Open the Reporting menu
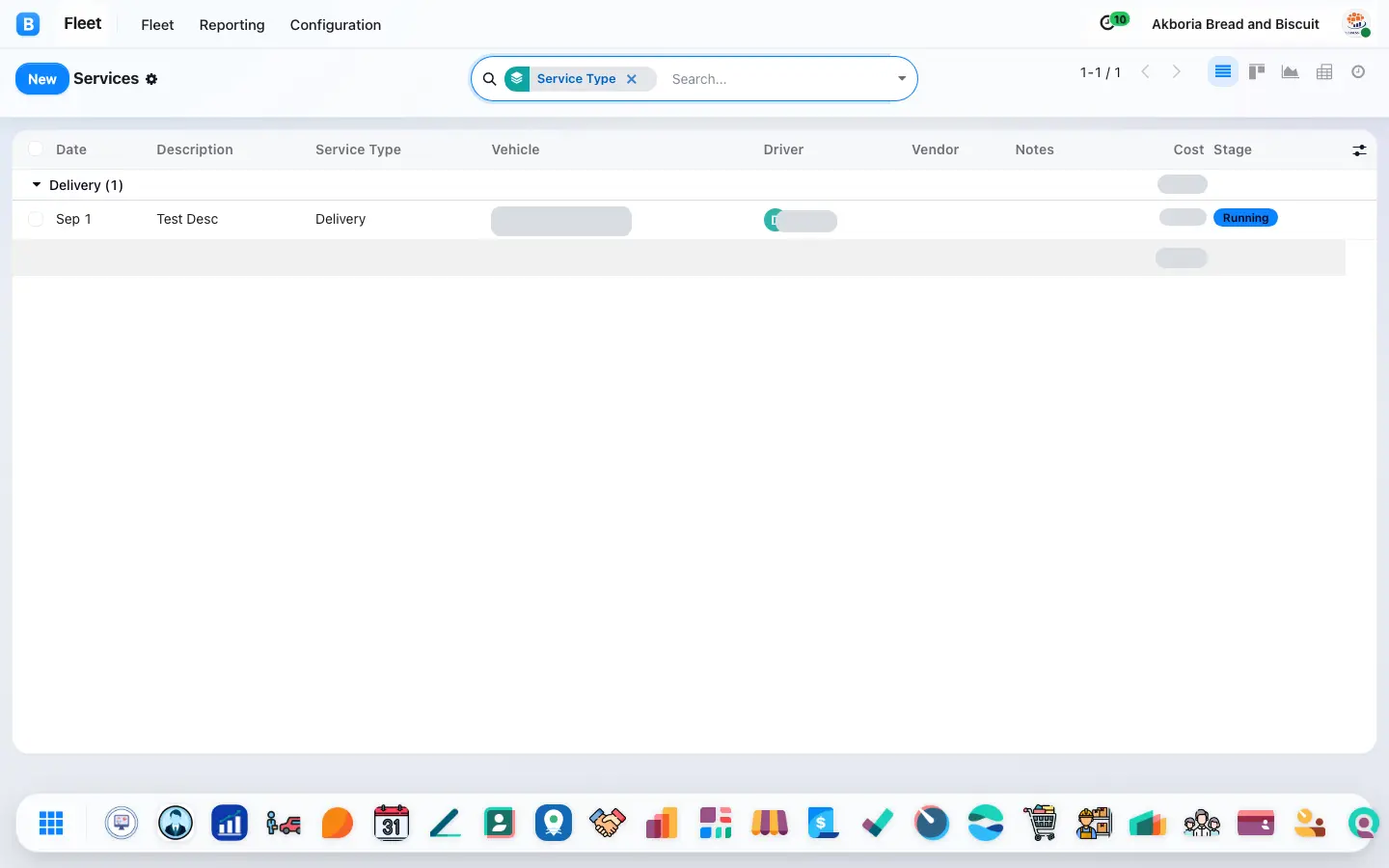This screenshot has width=1389, height=868. click(231, 25)
